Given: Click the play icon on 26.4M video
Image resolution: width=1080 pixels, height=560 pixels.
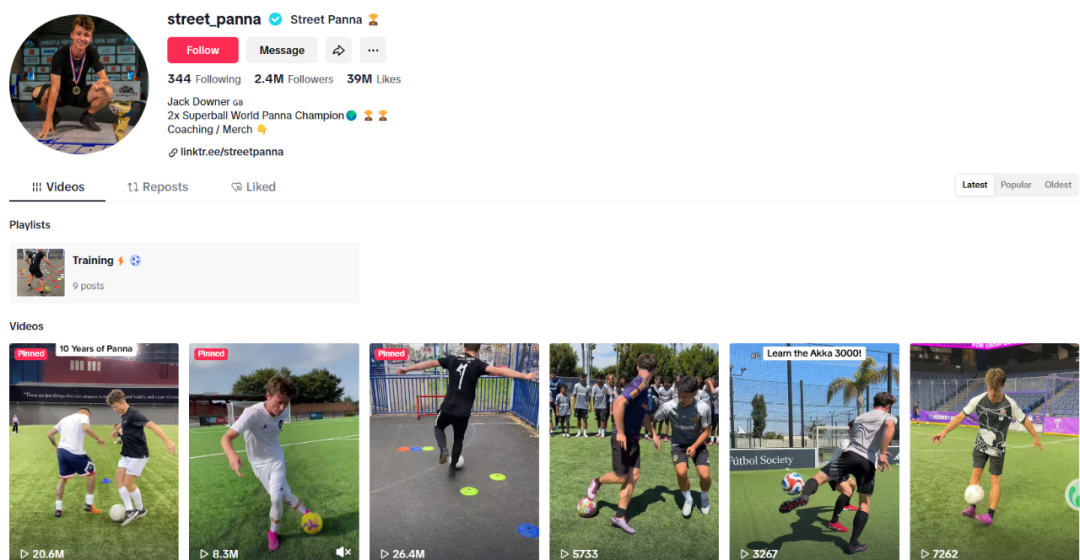Looking at the screenshot, I should [384, 554].
